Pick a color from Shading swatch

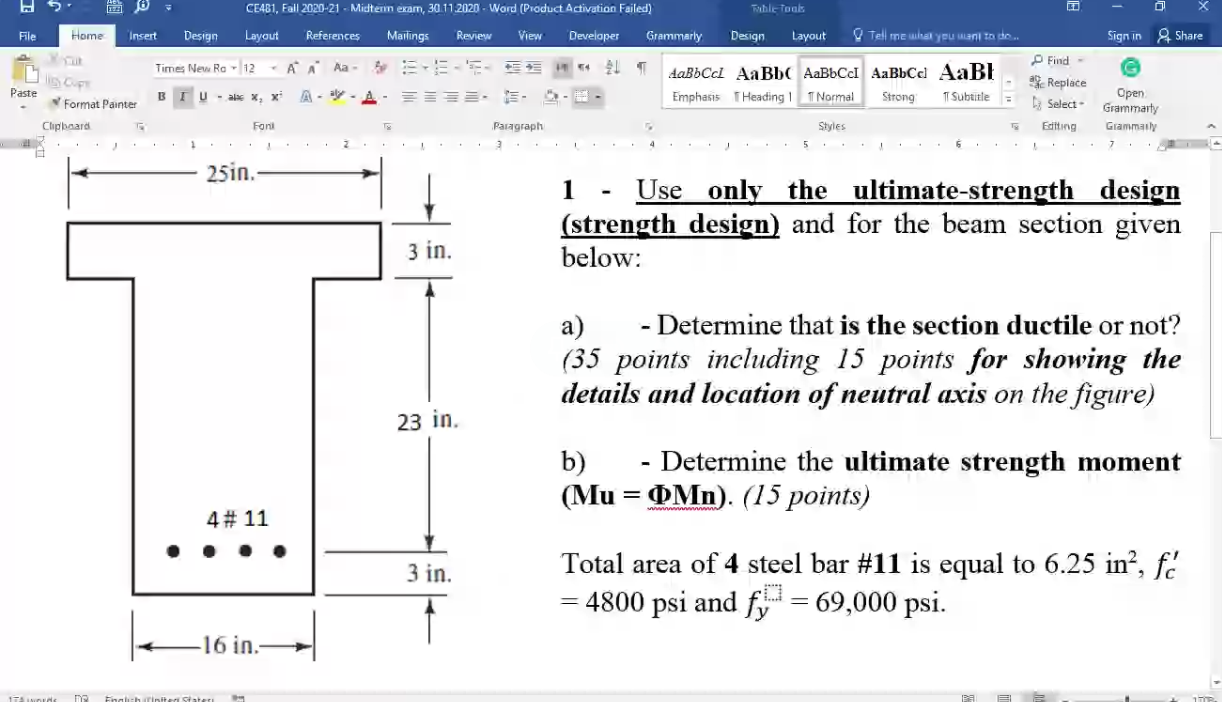pos(551,97)
